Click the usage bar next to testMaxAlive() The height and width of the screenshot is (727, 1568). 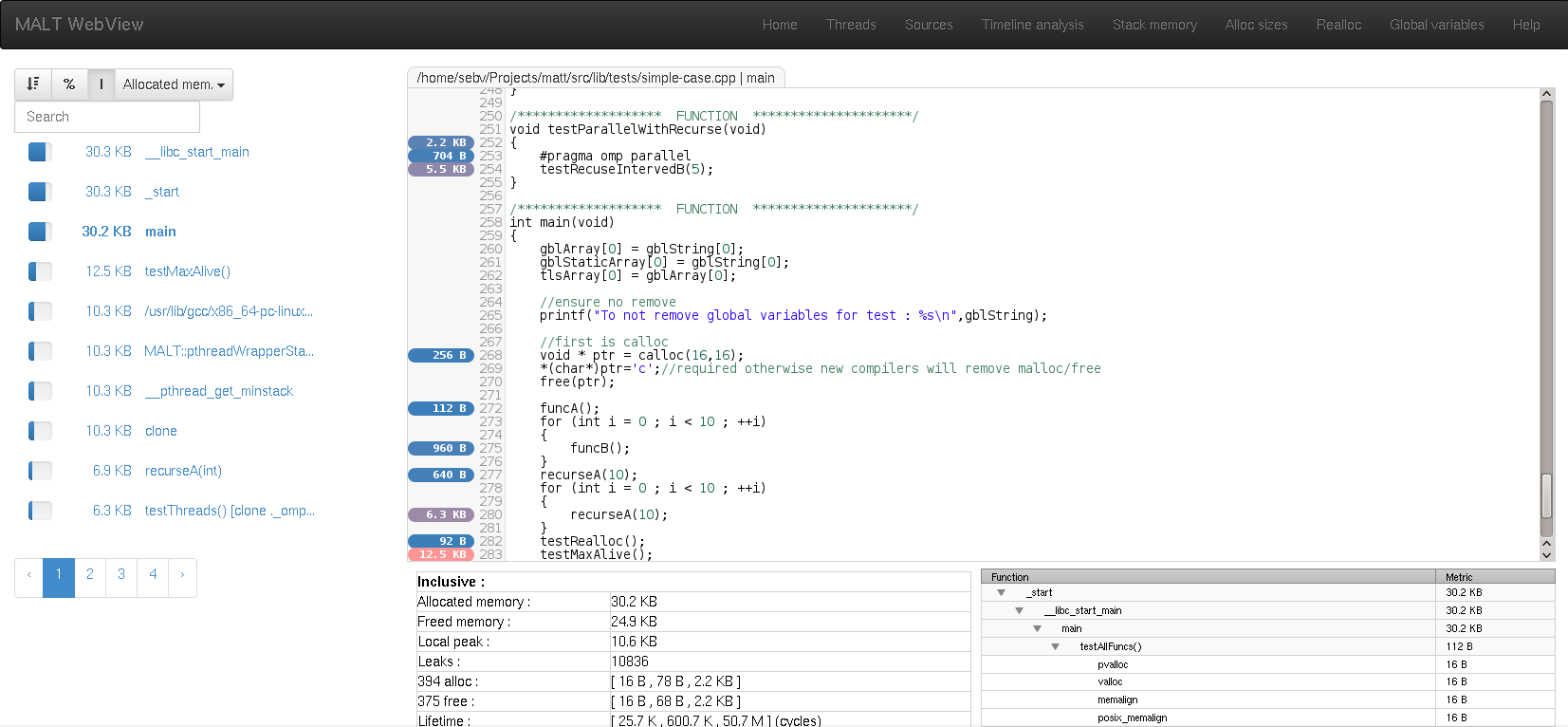pyautogui.click(x=40, y=271)
